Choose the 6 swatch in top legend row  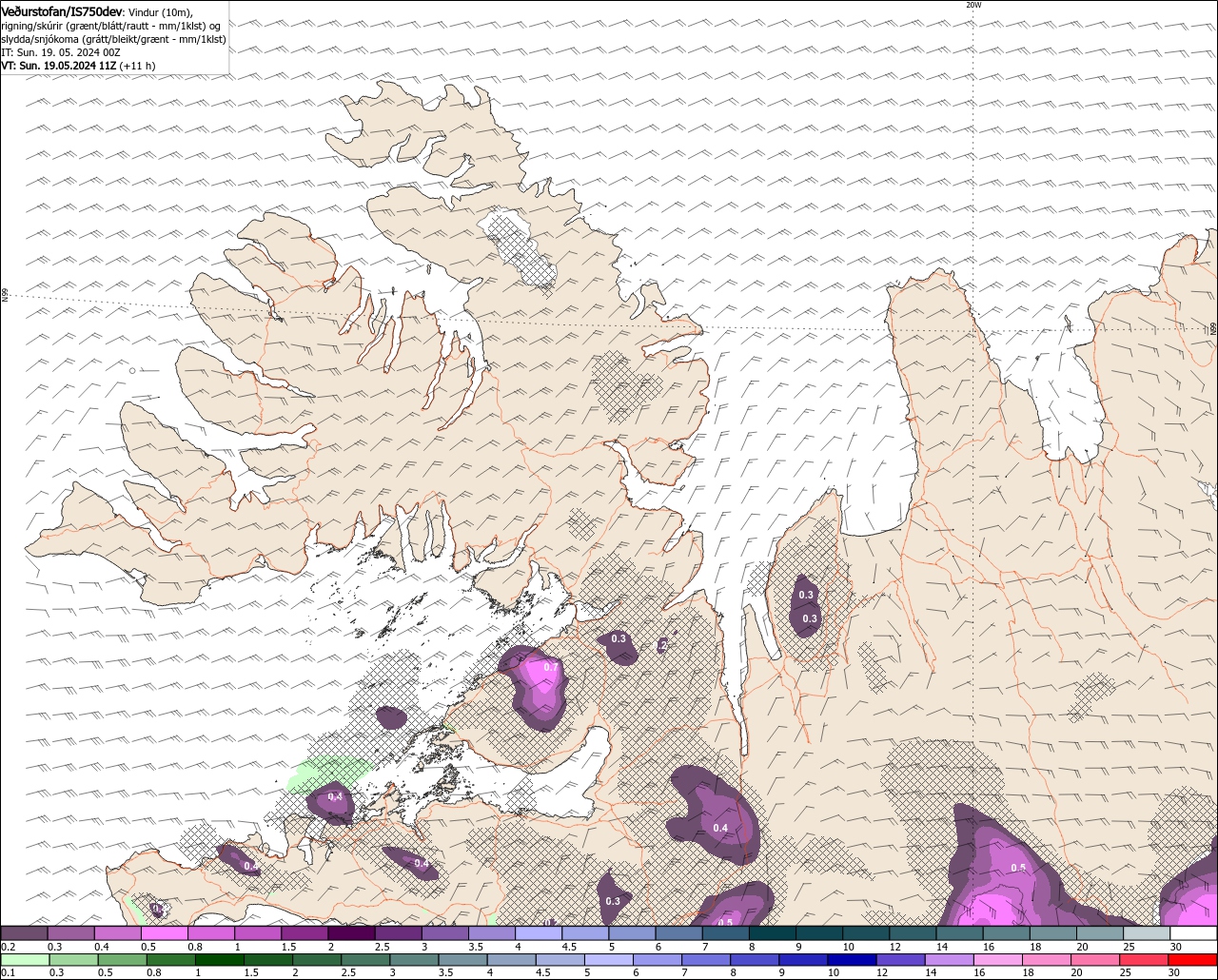678,933
